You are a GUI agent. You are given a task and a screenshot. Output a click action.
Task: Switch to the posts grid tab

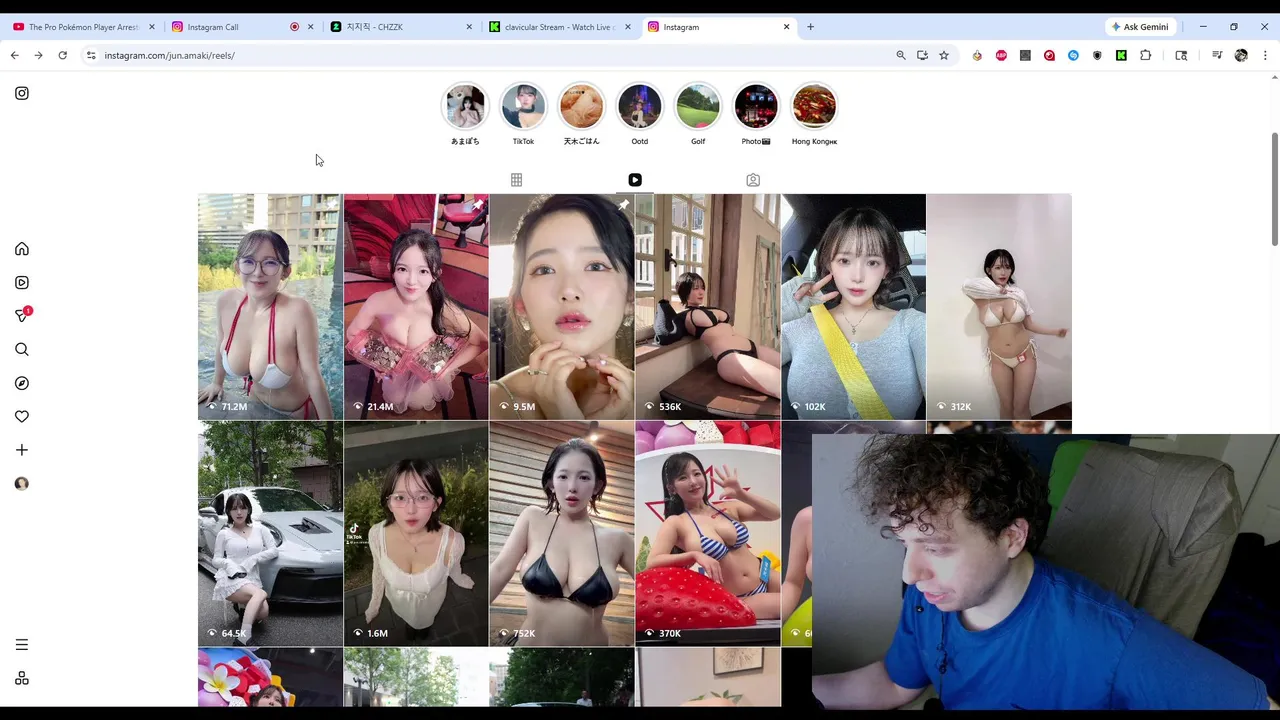coord(516,180)
